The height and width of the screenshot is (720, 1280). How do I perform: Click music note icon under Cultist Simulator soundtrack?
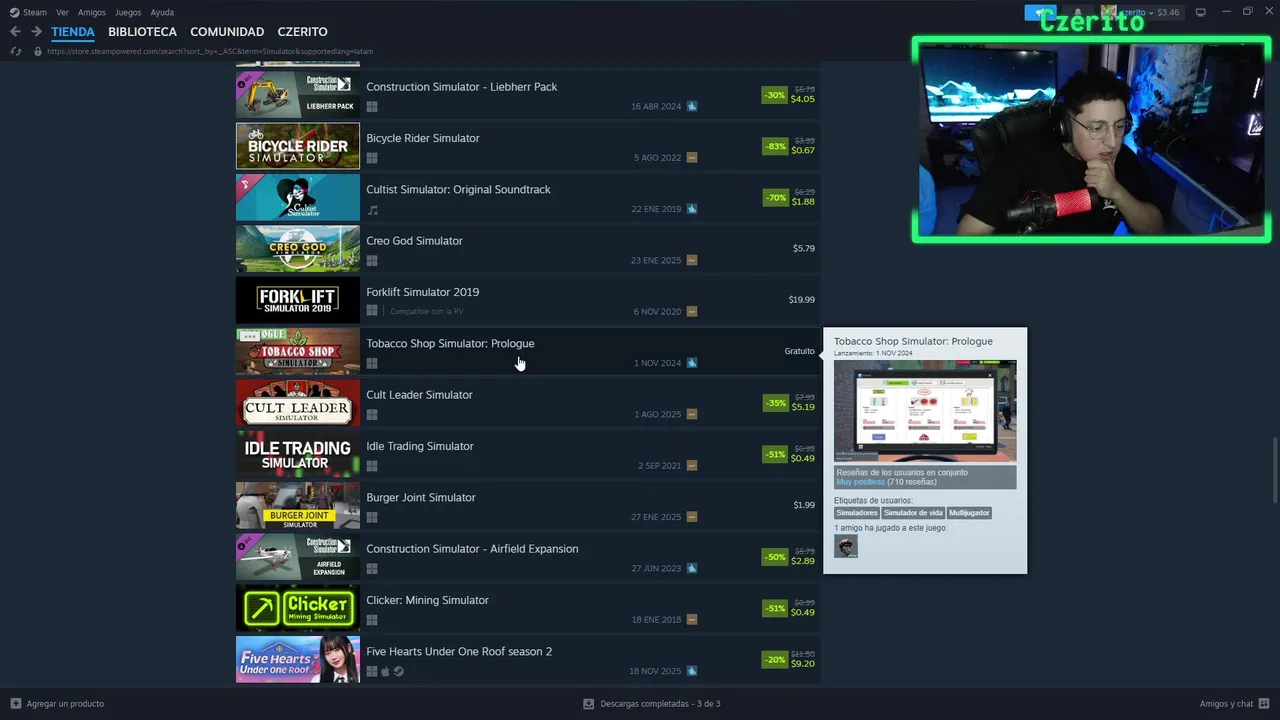373,210
